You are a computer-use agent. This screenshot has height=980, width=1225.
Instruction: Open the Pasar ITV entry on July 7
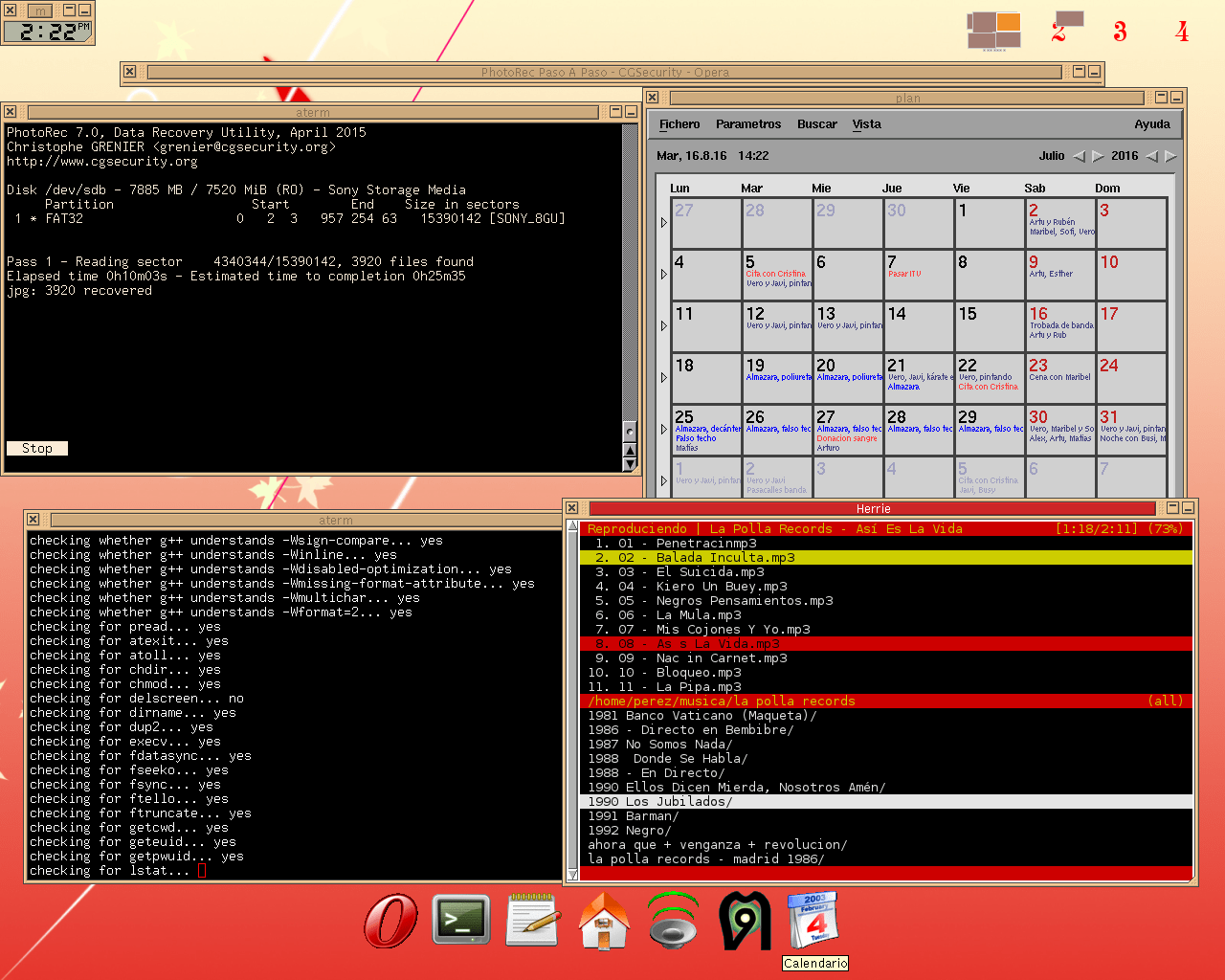(x=904, y=274)
